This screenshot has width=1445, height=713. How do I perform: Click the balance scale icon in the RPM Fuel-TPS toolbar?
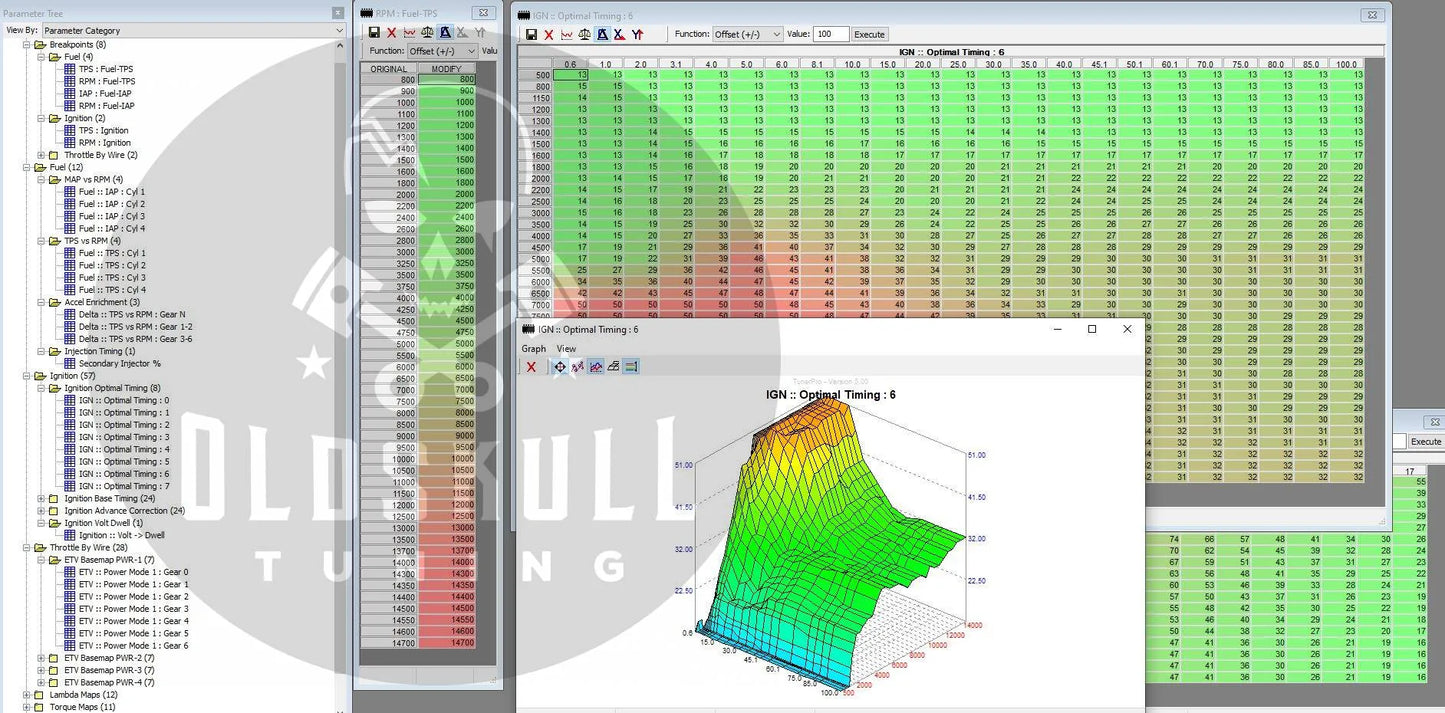[x=427, y=33]
